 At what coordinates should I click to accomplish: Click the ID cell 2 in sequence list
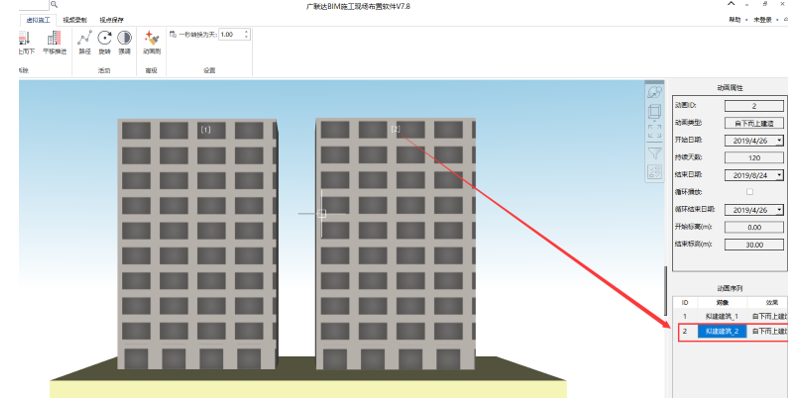(x=684, y=331)
